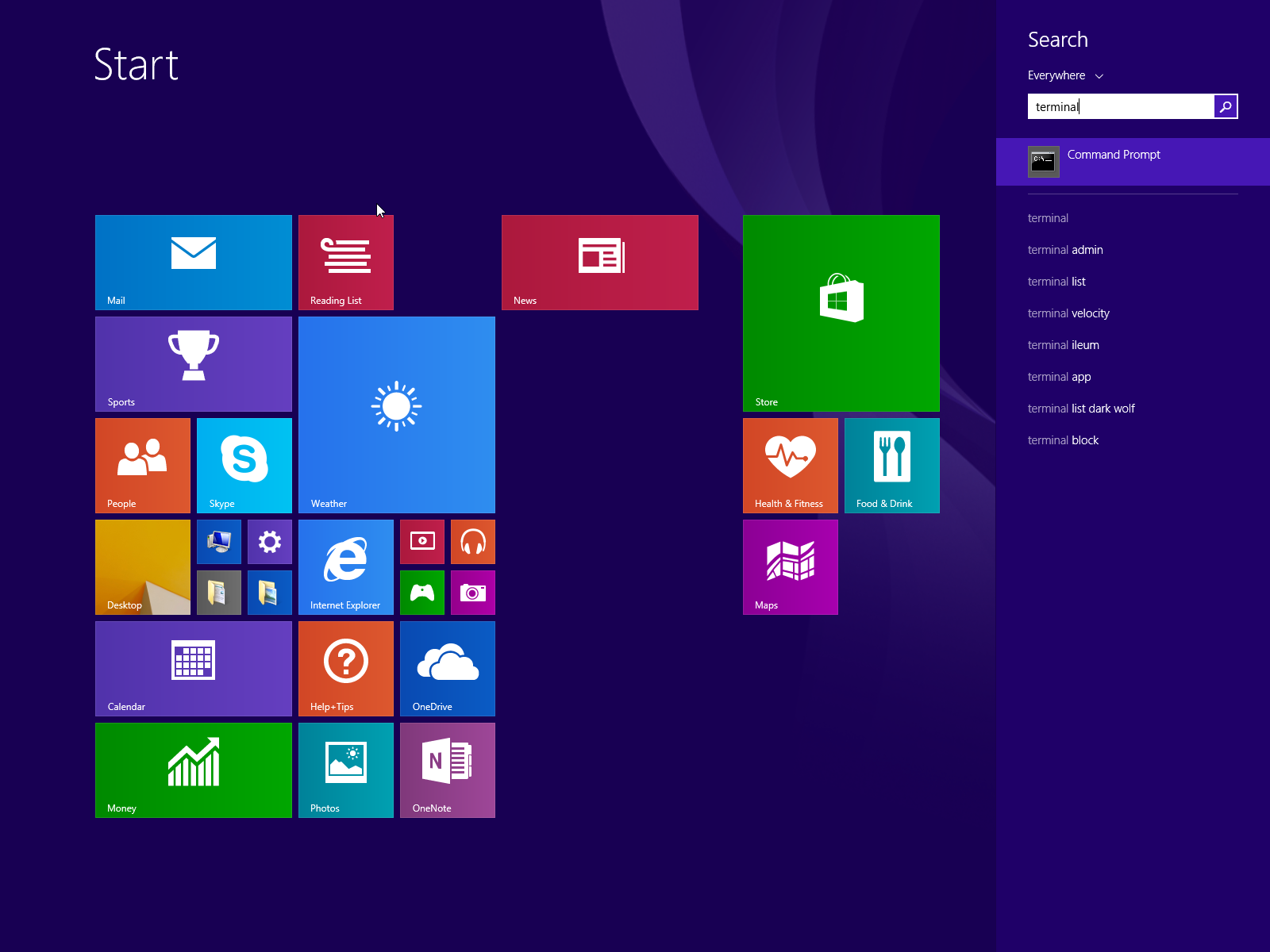Open the Maps tile
The width and height of the screenshot is (1270, 952).
pos(790,566)
